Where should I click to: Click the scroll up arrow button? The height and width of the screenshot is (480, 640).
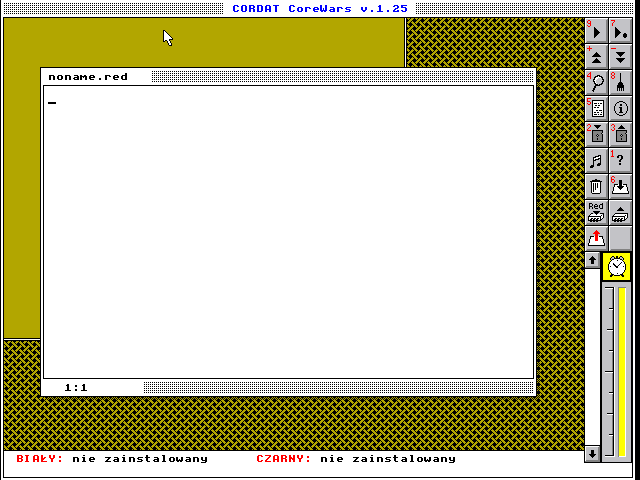[x=592, y=260]
